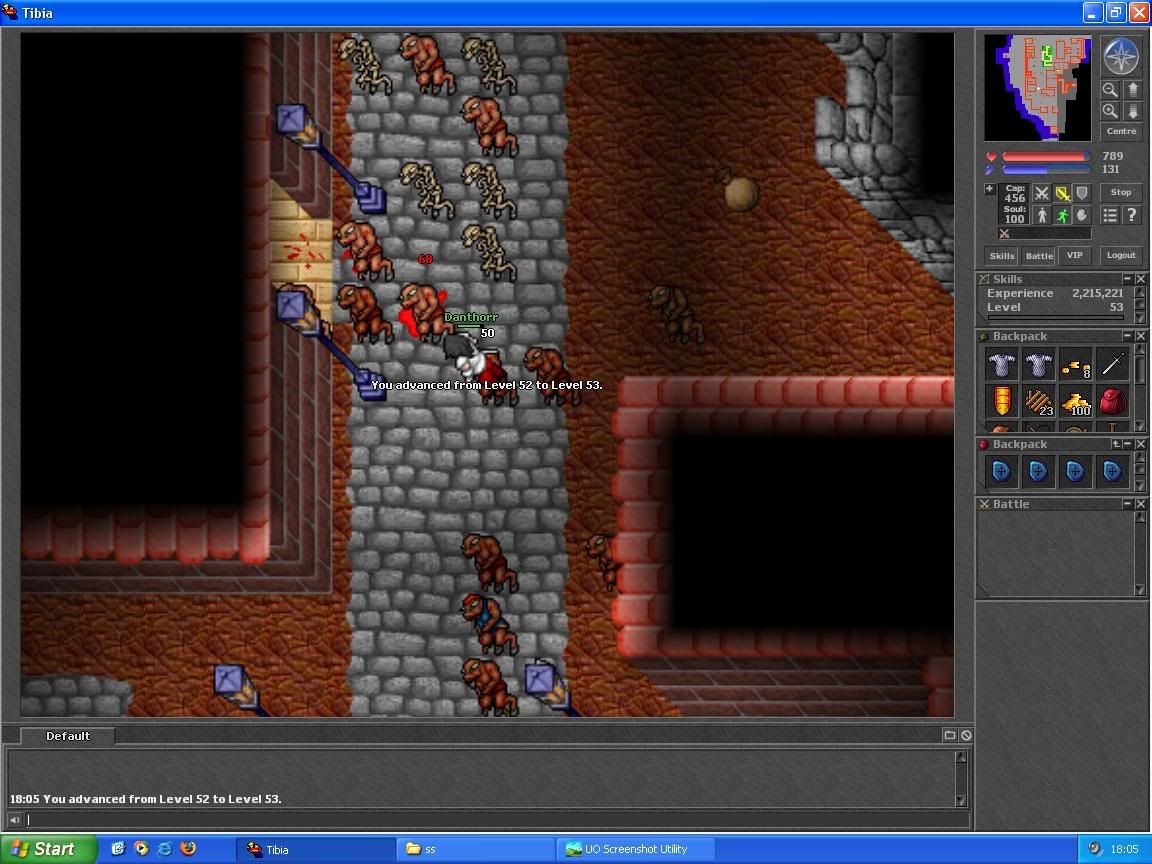Move minimap down one floor
This screenshot has height=864, width=1152.
1132,111
